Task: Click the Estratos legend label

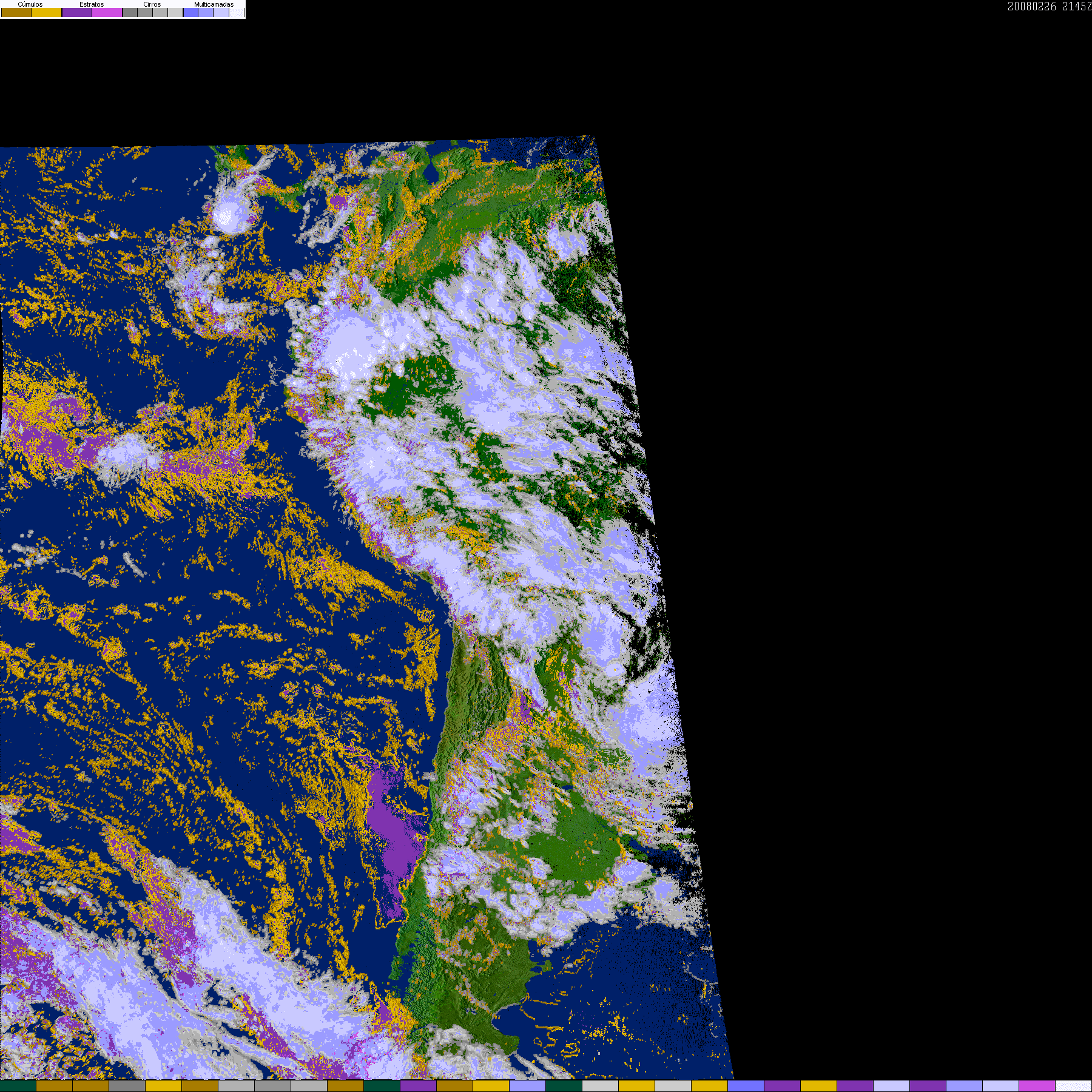Action: click(x=92, y=4)
